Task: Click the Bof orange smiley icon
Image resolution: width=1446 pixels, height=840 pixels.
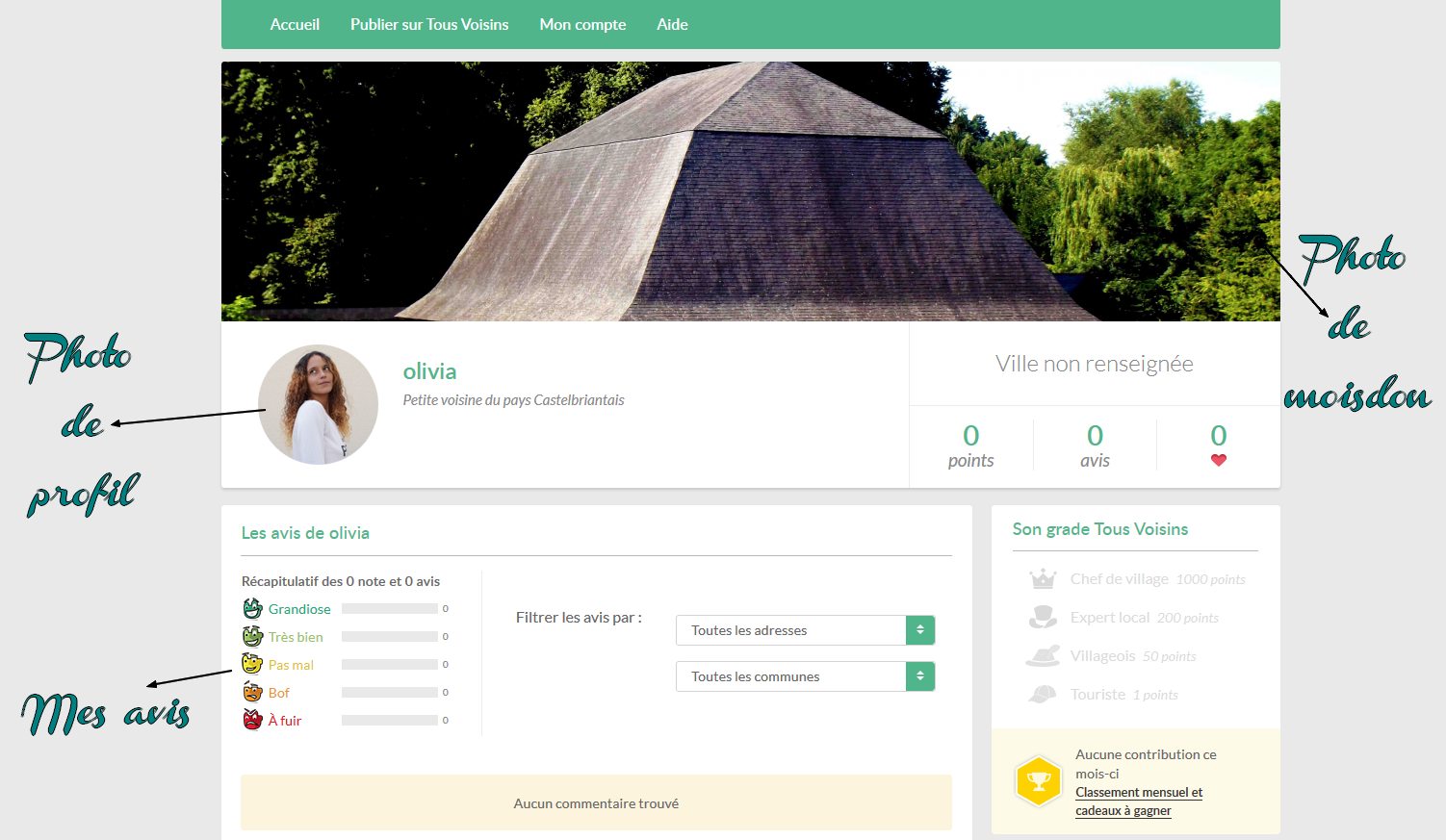Action: (x=252, y=692)
